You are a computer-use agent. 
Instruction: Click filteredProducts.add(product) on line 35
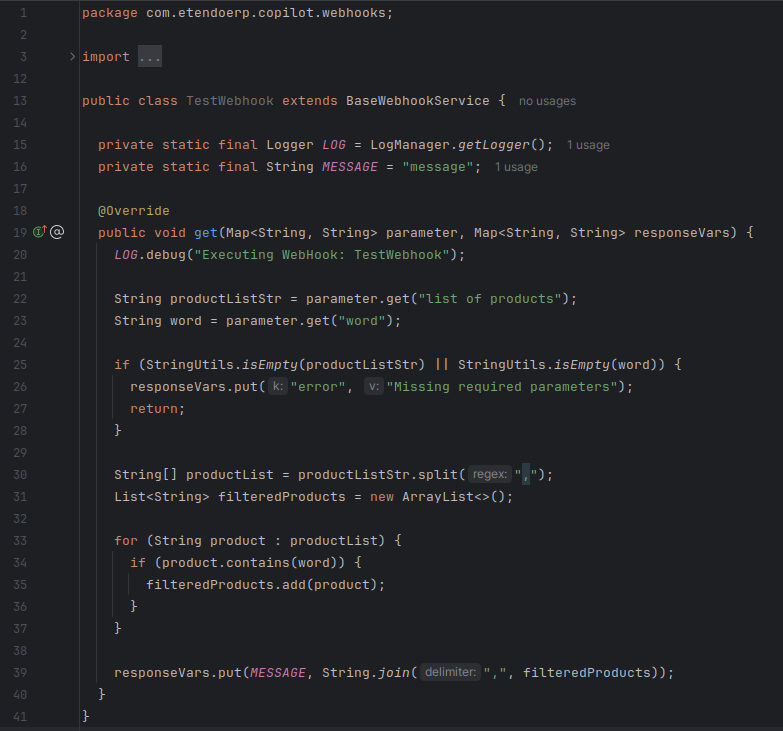pyautogui.click(x=266, y=584)
